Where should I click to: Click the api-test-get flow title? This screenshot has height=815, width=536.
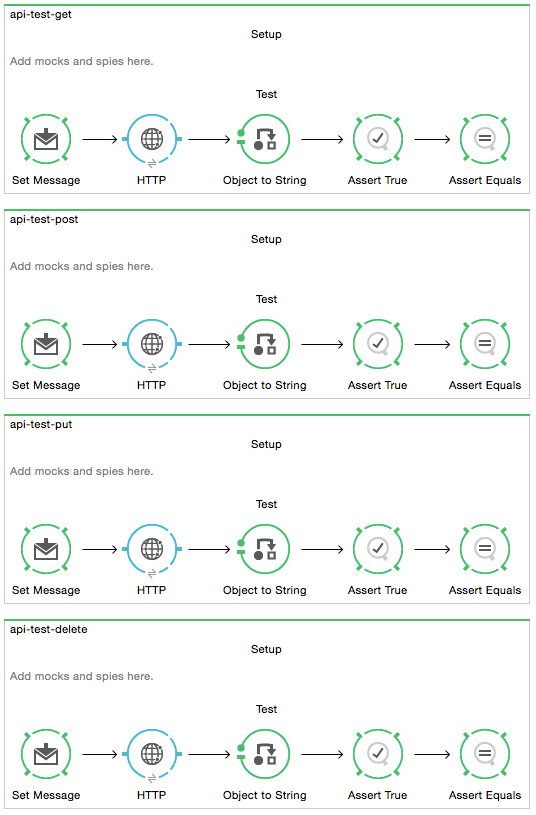[41, 15]
